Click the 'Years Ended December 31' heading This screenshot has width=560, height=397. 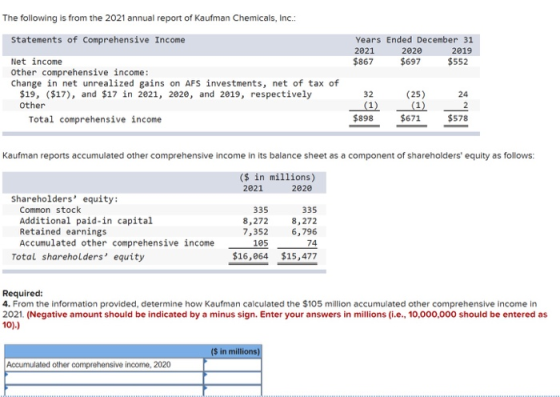414,40
